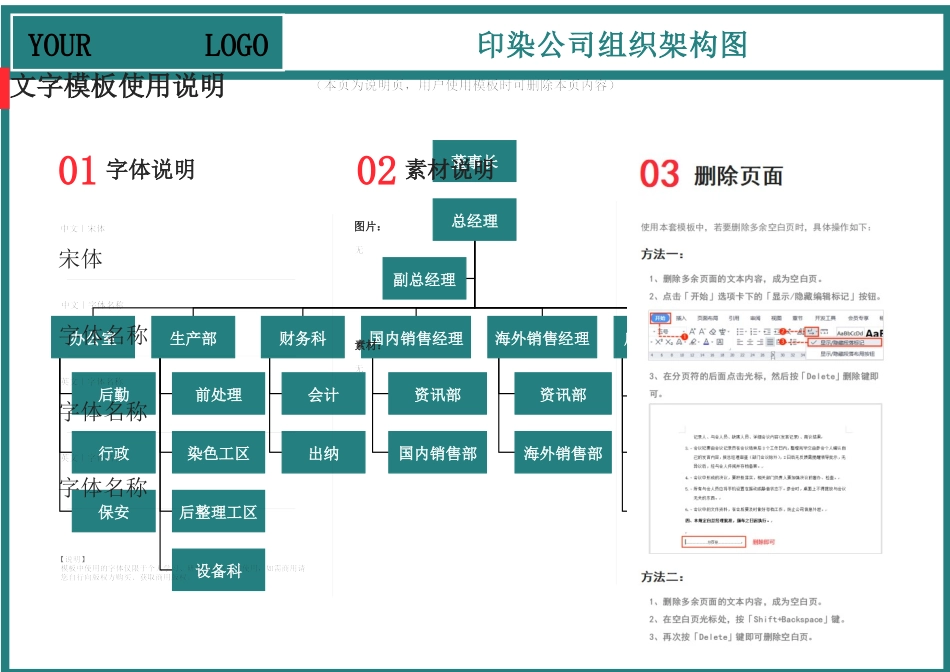
Task: Click the YOUR LOGO emblem
Action: pyautogui.click(x=146, y=44)
